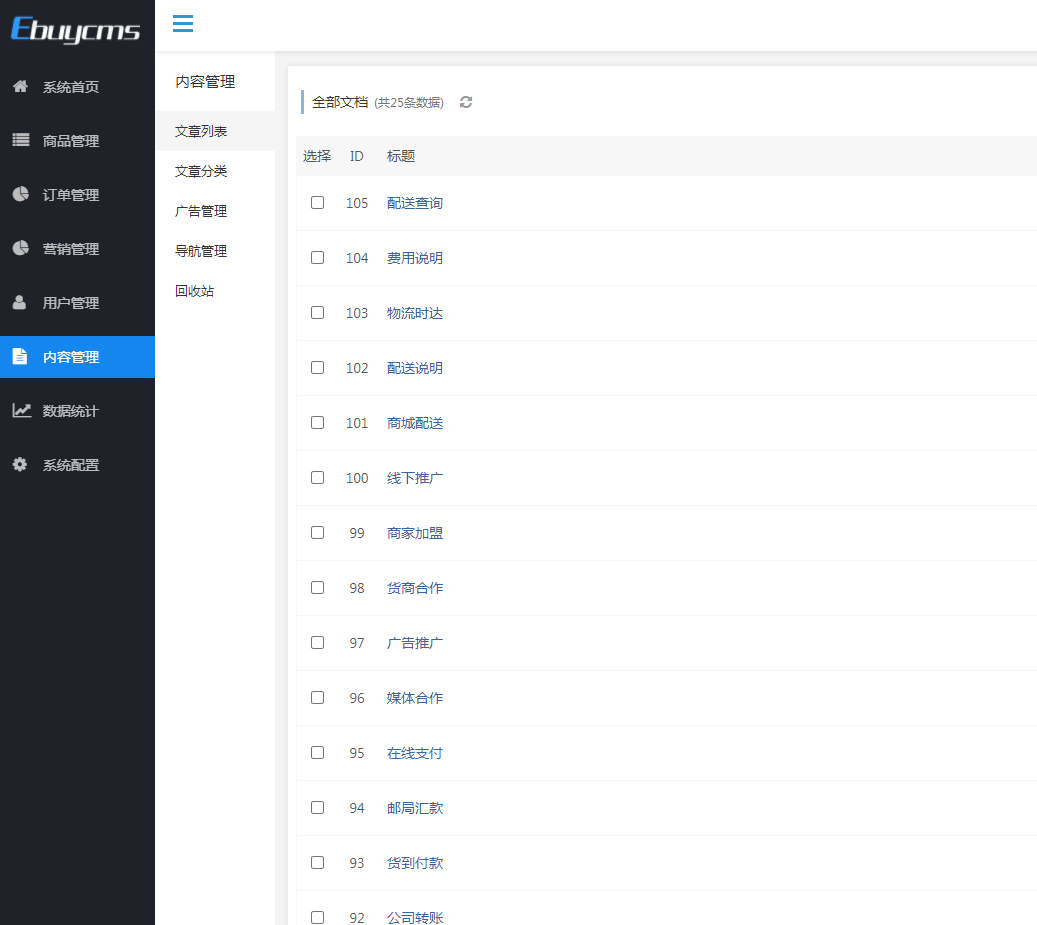Click the pie chart icon for 订单管理
The image size is (1037, 925).
pyautogui.click(x=21, y=194)
